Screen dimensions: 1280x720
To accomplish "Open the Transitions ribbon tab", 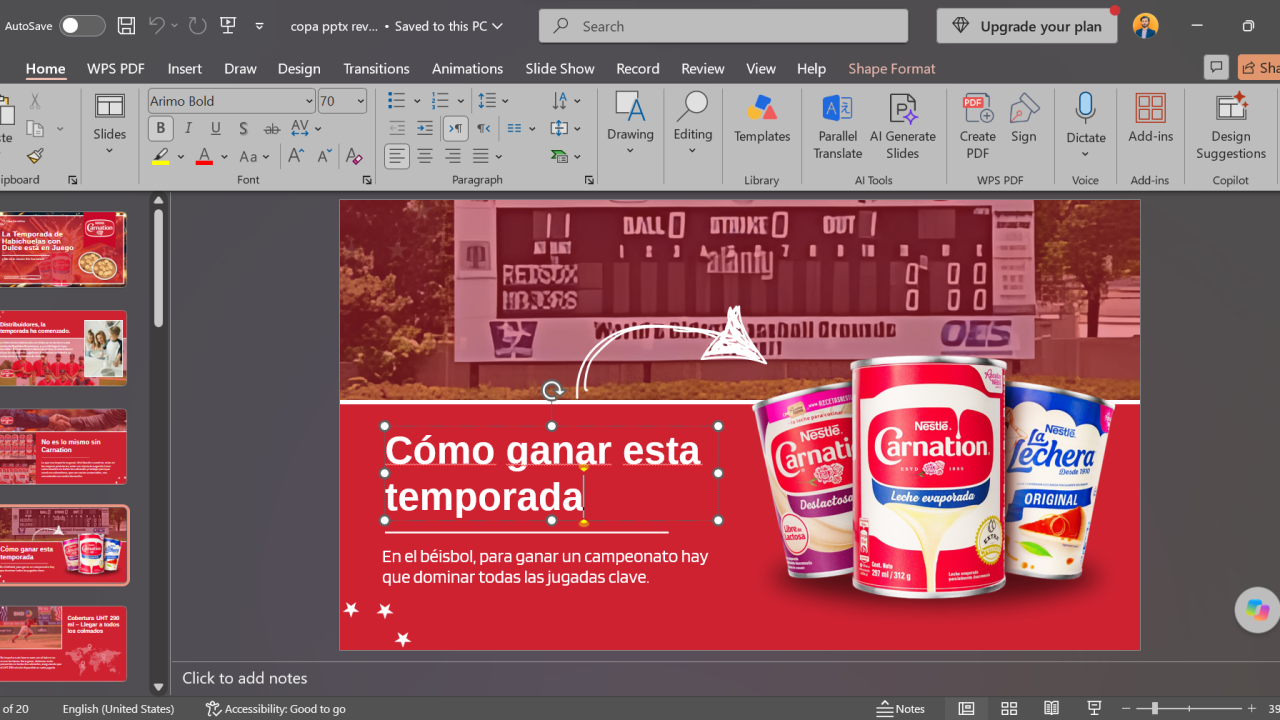I will pyautogui.click(x=376, y=68).
